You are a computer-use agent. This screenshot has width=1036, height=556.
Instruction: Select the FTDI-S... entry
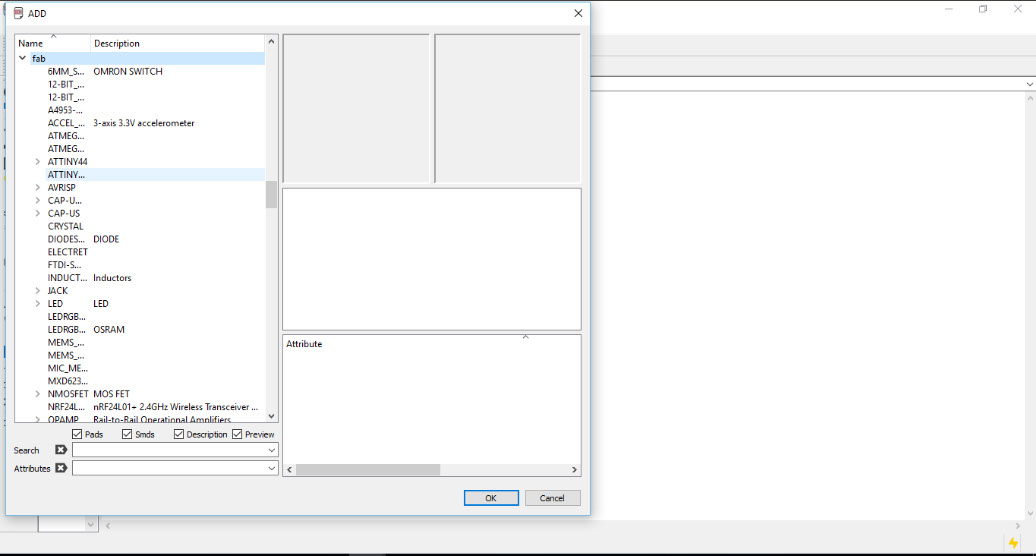point(155,265)
